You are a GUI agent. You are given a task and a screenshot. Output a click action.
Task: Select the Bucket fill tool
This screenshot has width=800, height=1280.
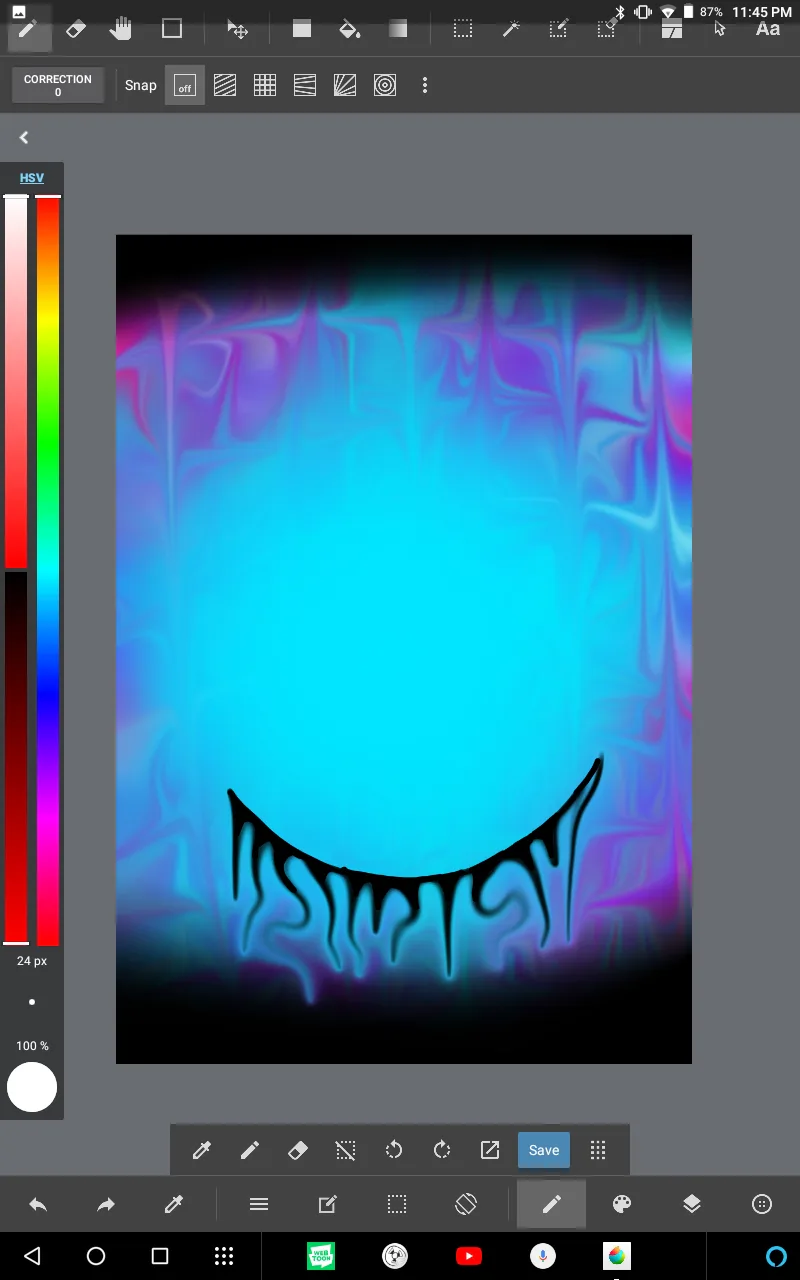pyautogui.click(x=349, y=29)
